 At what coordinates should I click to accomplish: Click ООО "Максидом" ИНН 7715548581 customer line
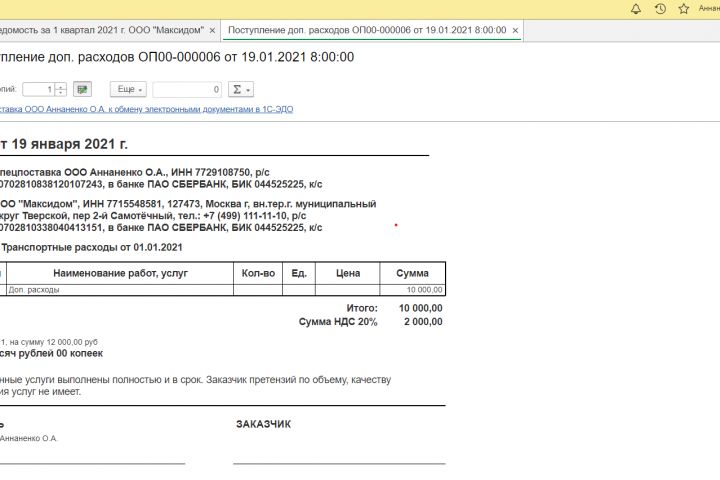click(188, 204)
